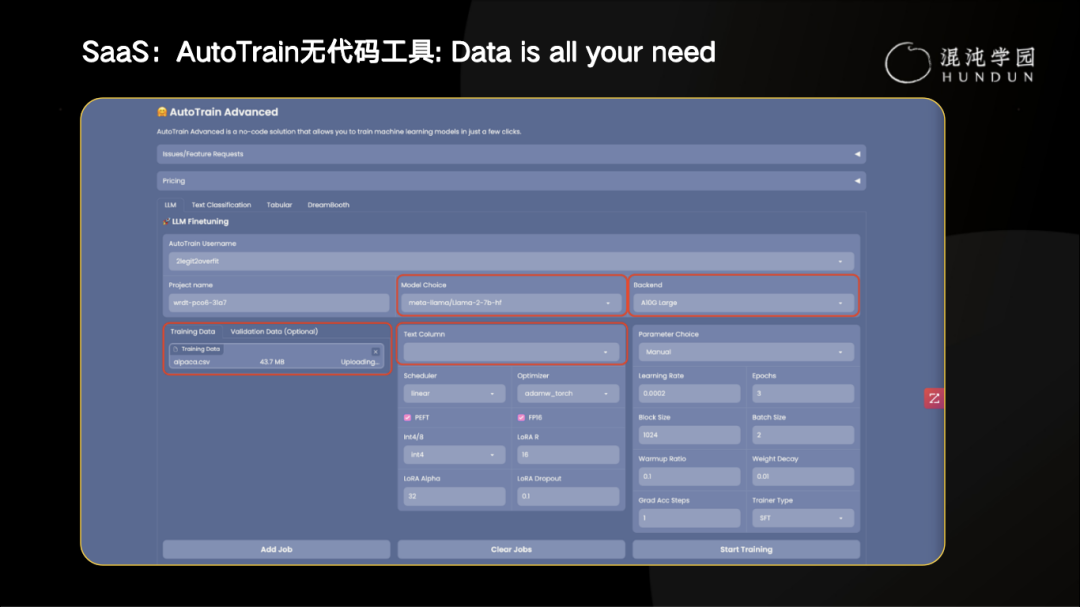Viewport: 1080px width, 607px height.
Task: Open the Text Column dropdown
Action: (511, 352)
